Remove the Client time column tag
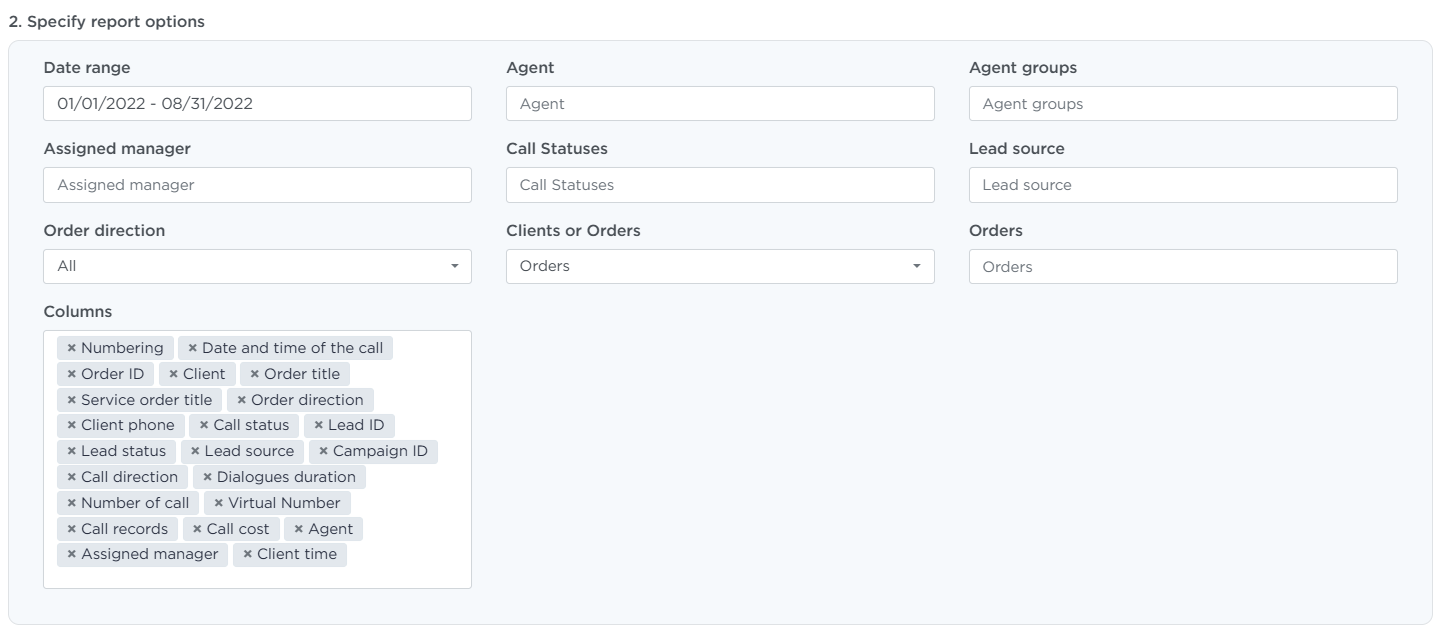The height and width of the screenshot is (630, 1440). coord(247,554)
